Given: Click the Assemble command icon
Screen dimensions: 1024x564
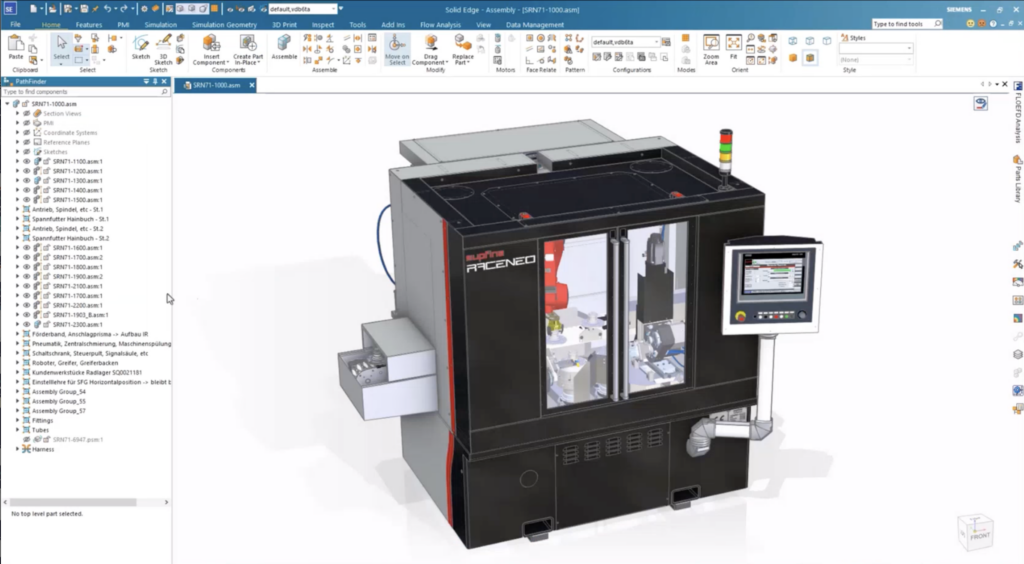Looking at the screenshot, I should [x=284, y=44].
